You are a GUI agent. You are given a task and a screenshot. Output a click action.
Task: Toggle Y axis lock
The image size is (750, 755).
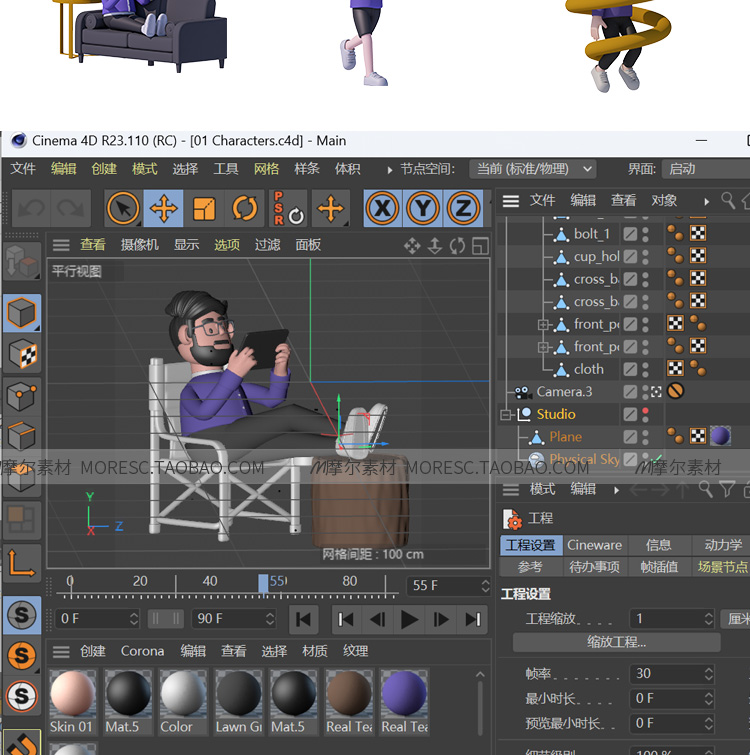coord(423,208)
